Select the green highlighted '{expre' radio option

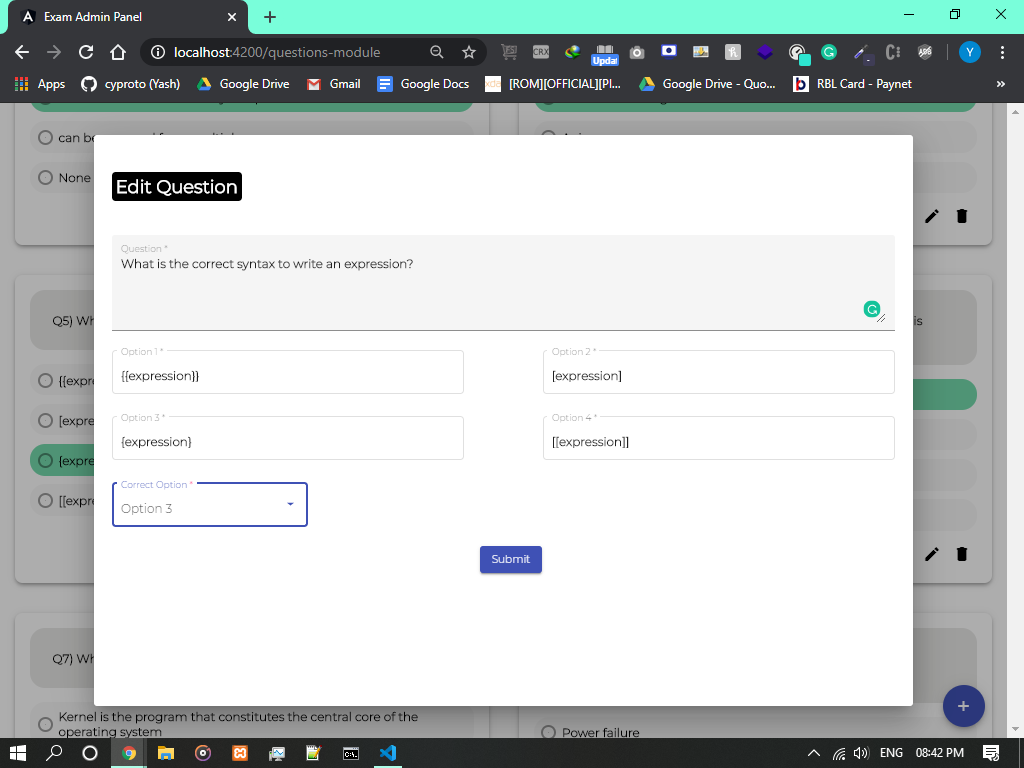coord(45,461)
